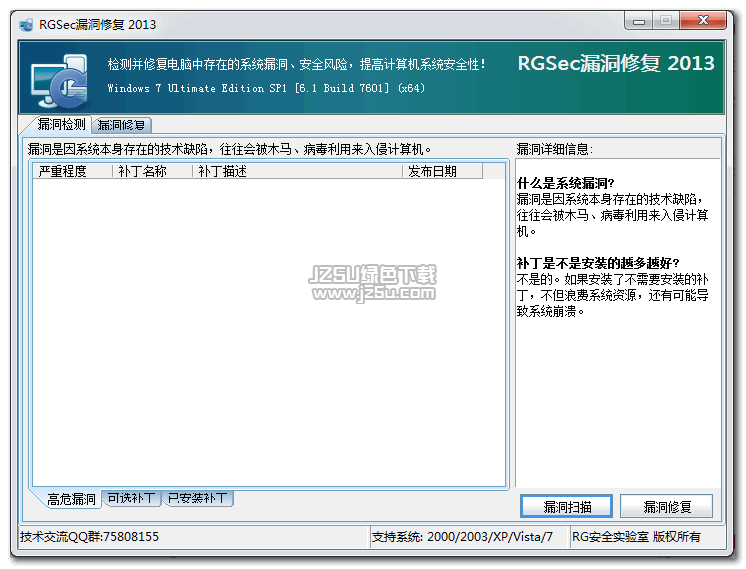Image resolution: width=746 pixels, height=569 pixels.
Task: Select the 高危漏洞 bottom tab
Action: tap(71, 499)
